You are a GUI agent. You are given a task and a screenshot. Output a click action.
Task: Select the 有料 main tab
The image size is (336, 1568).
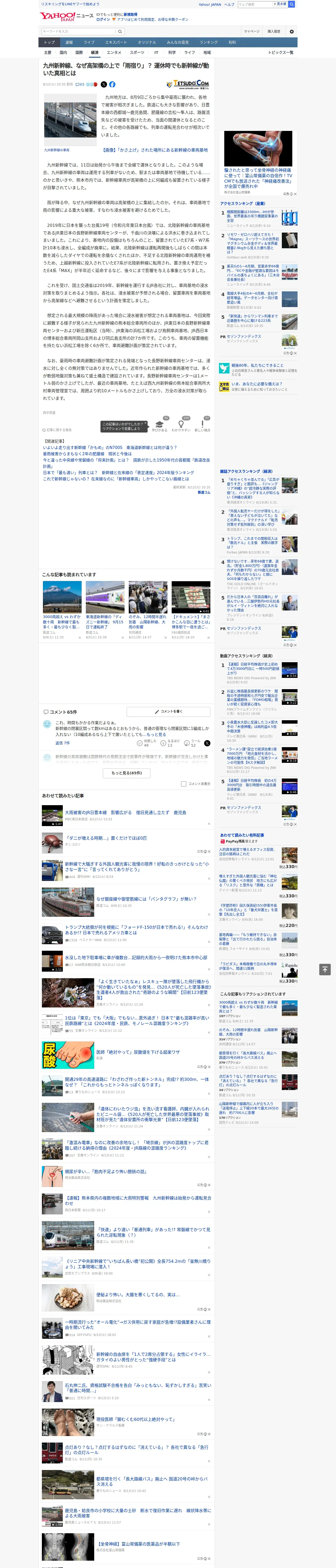tap(232, 43)
